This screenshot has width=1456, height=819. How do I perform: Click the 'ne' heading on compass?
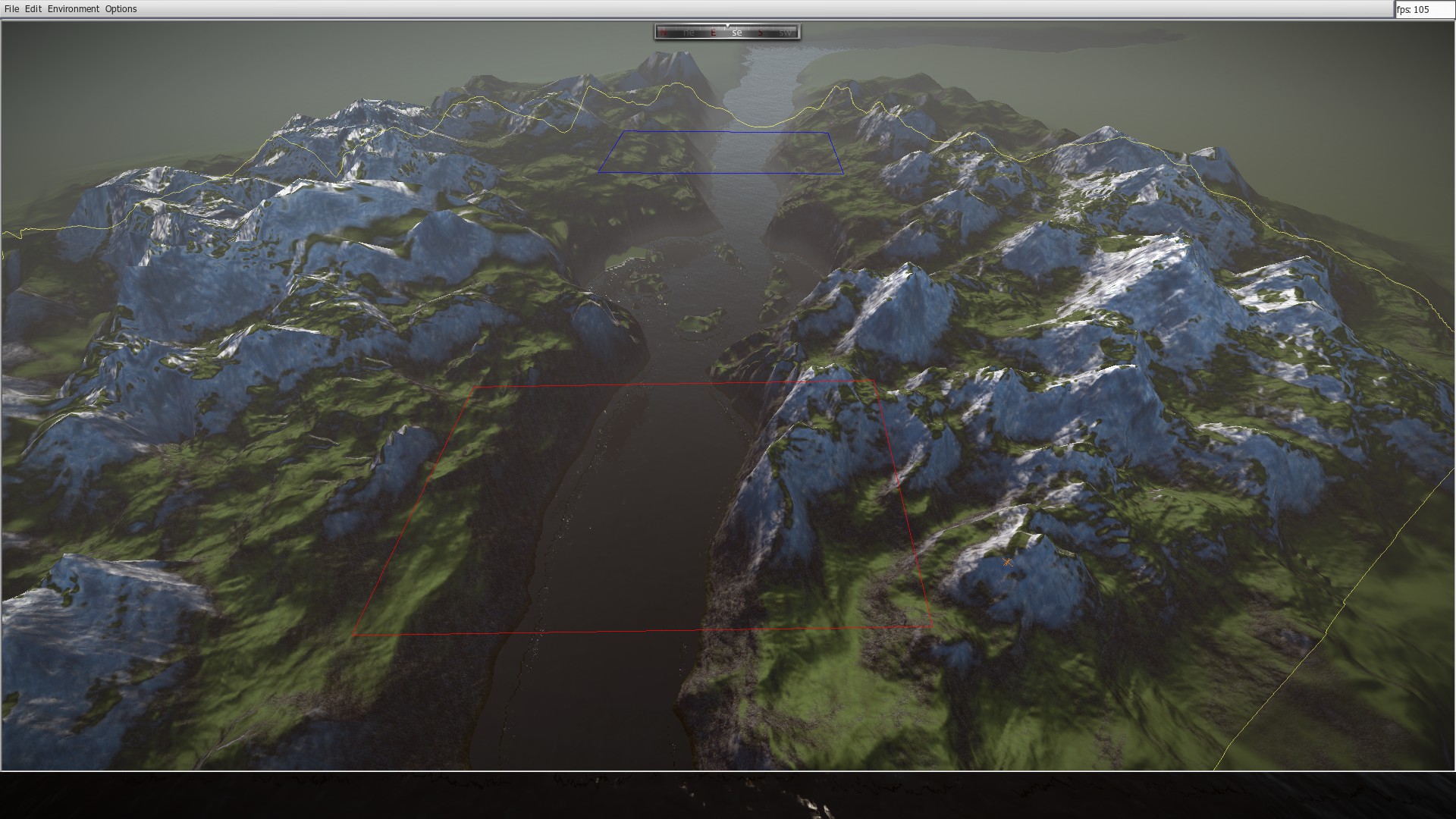689,33
